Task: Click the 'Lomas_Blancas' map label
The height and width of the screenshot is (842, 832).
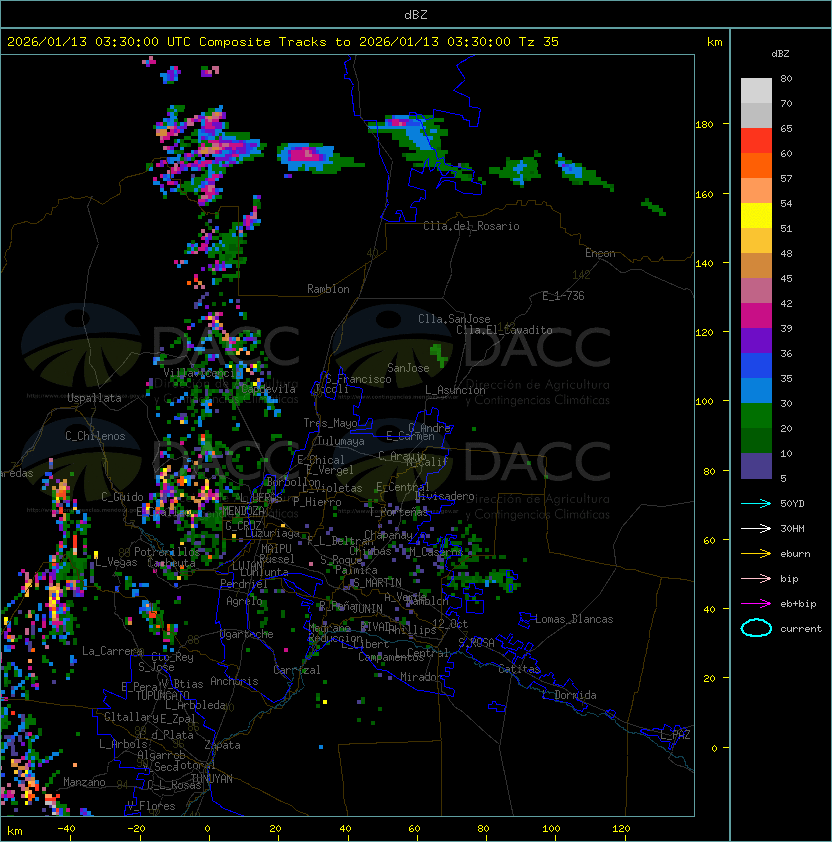Action: pos(574,619)
